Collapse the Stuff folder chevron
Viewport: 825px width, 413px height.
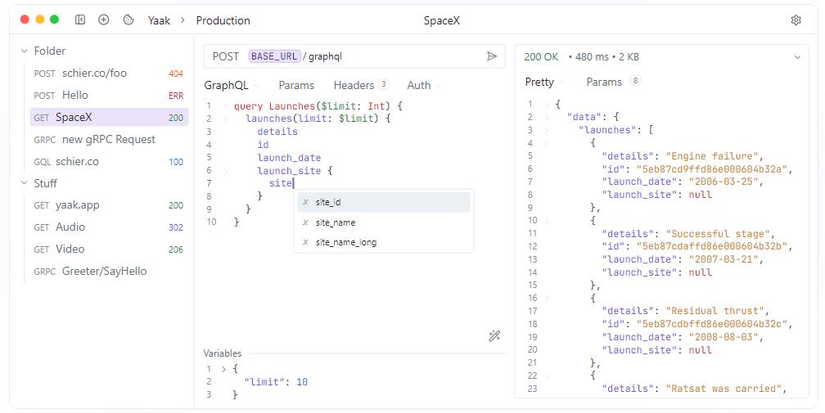[25, 183]
